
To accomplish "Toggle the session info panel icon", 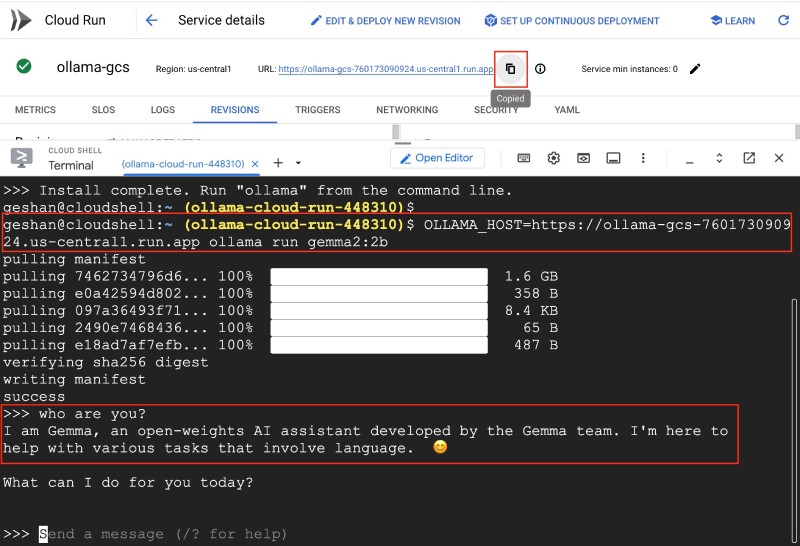I will click(x=613, y=158).
